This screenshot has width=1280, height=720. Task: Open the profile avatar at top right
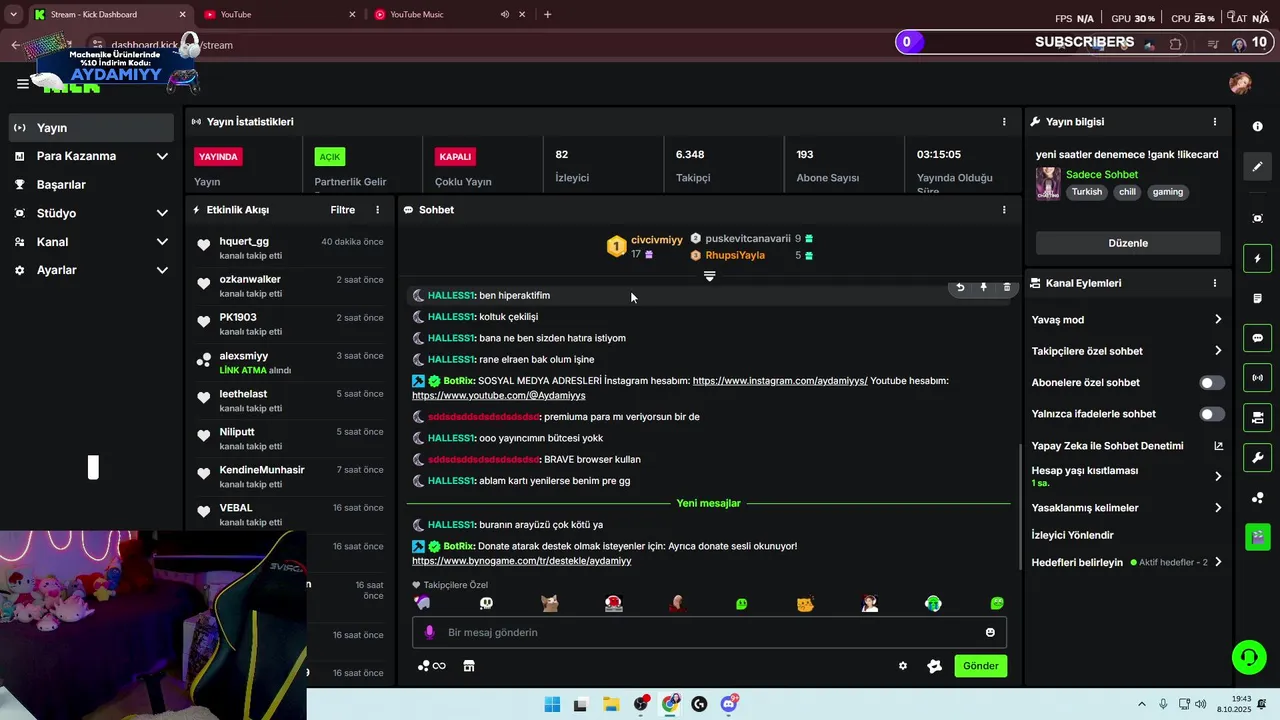click(1240, 83)
